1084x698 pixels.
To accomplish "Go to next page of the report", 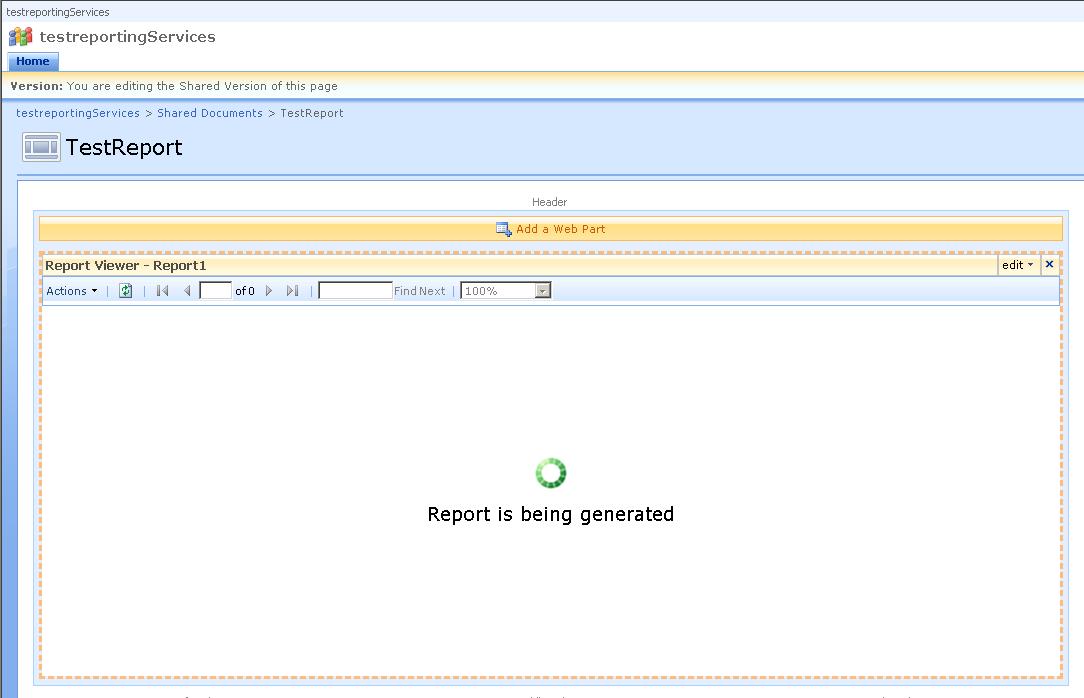I will (x=269, y=291).
